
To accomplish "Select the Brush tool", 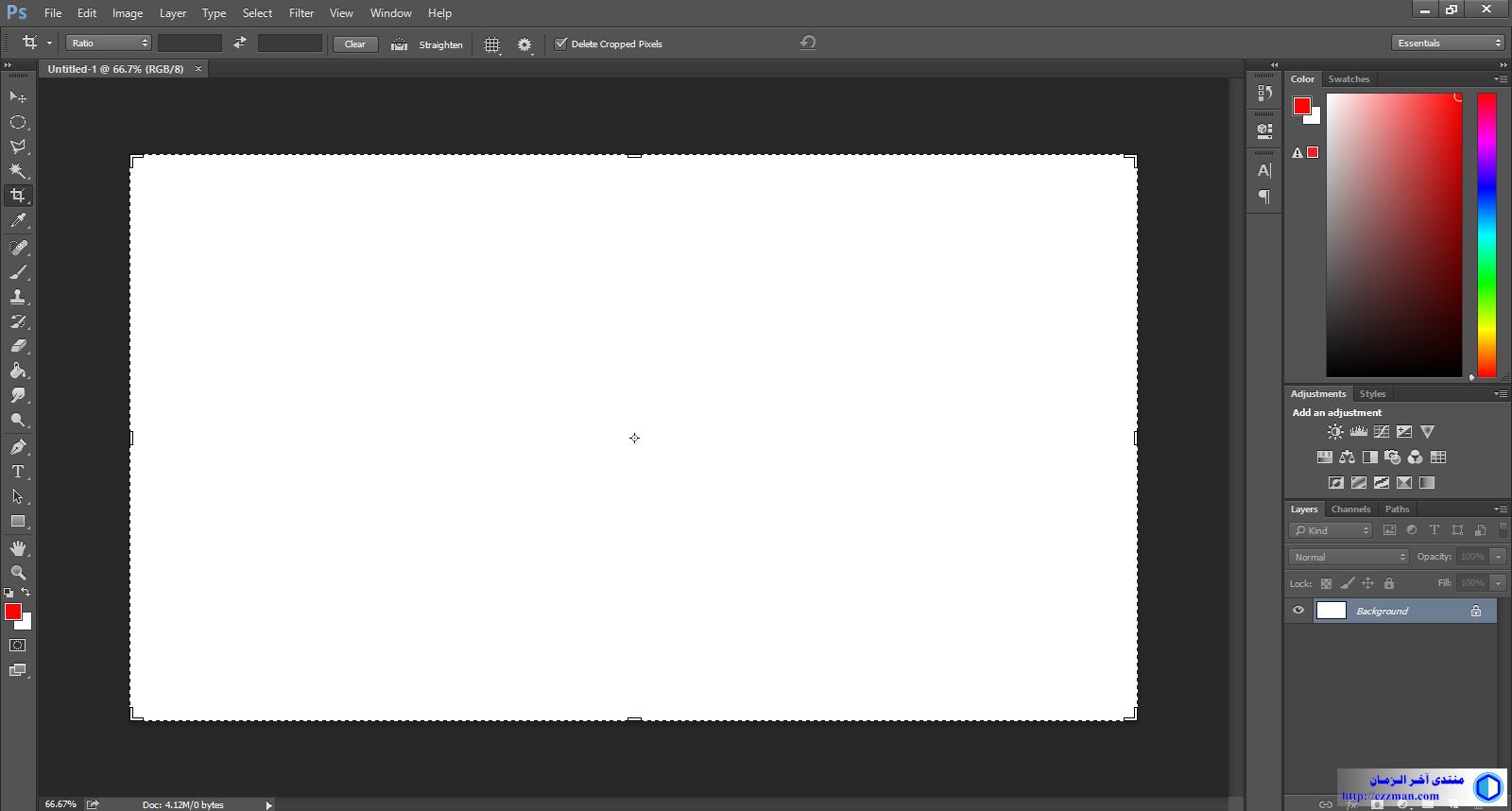I will [x=18, y=272].
